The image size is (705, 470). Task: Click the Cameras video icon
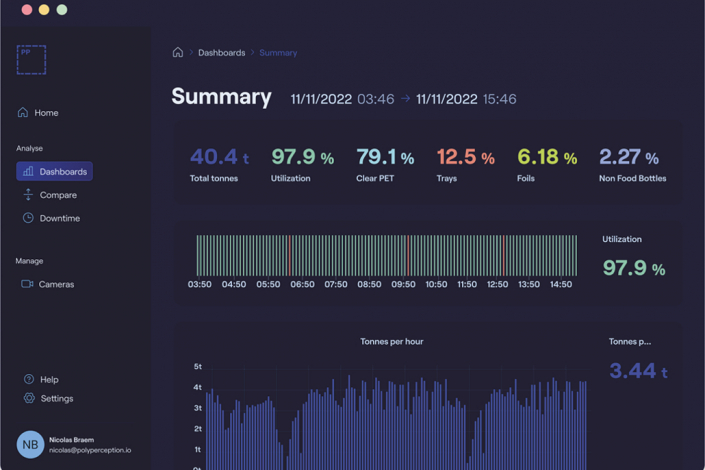coord(27,284)
